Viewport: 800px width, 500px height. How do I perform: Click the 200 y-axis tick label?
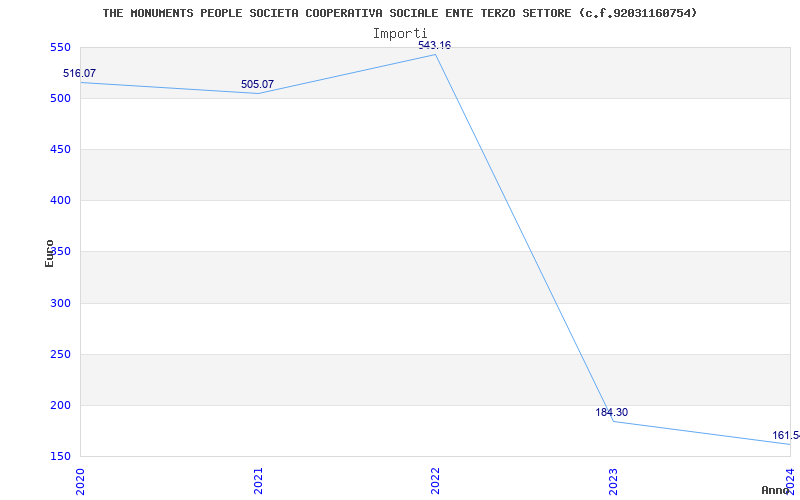(x=60, y=406)
